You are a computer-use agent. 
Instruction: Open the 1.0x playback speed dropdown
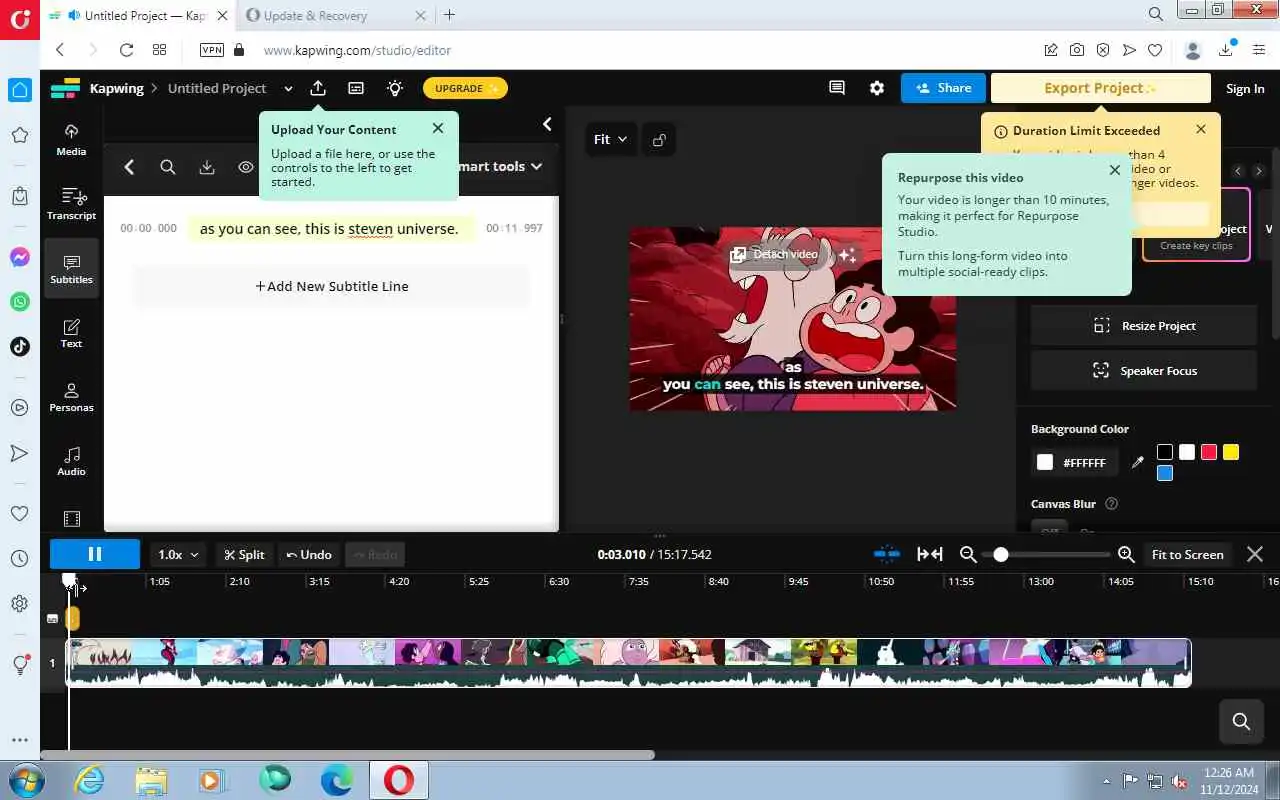(x=179, y=554)
